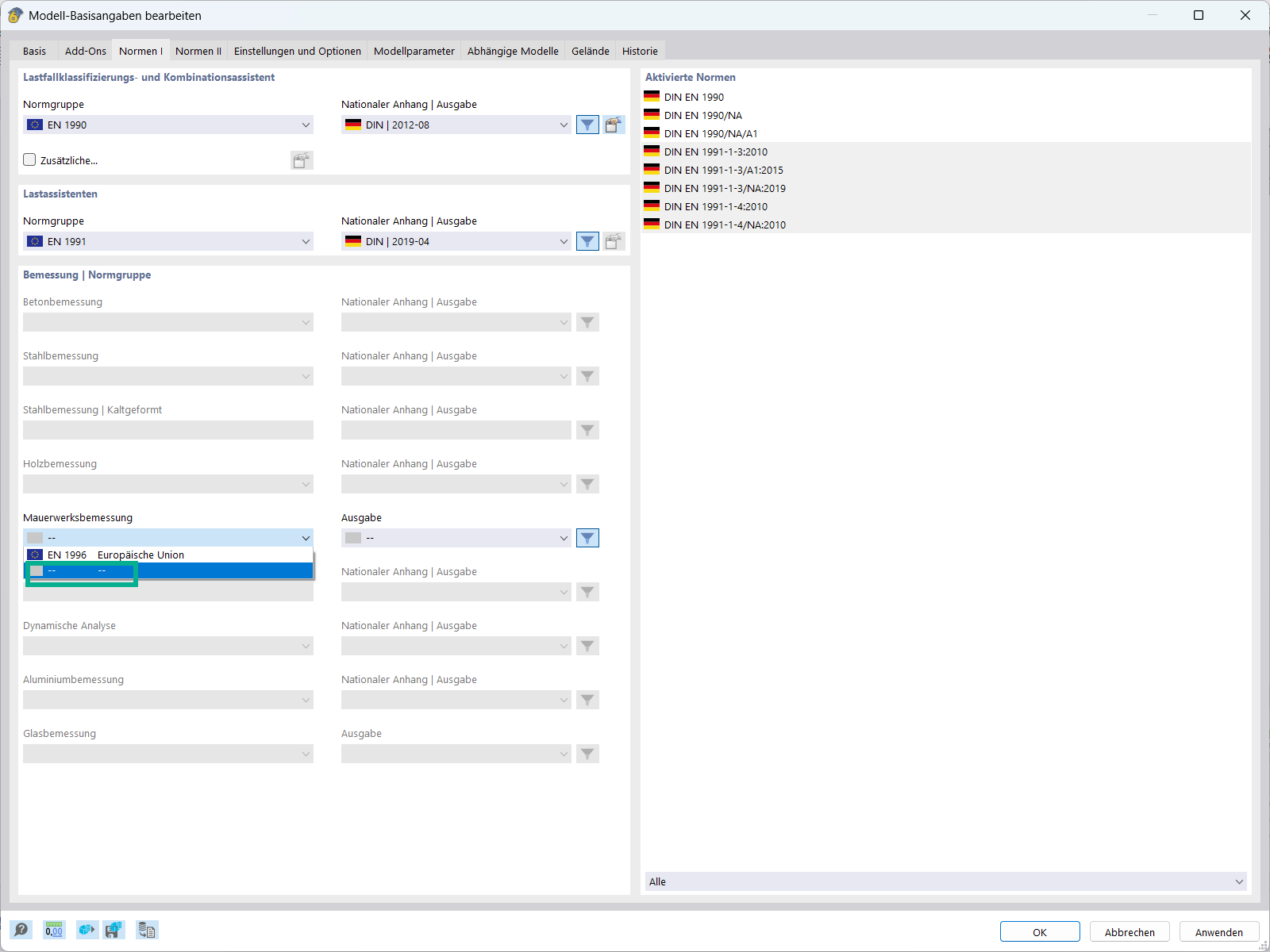Click the filter icon in Dynamische Analyse row

point(587,646)
